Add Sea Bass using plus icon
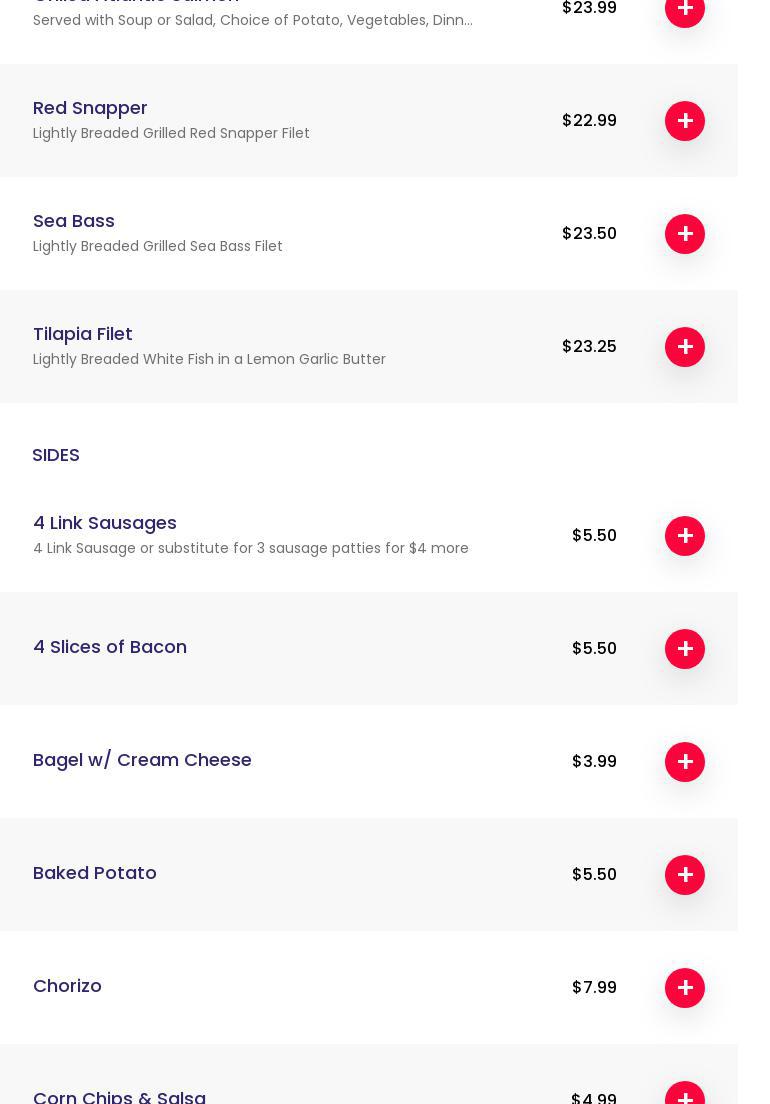Screen dimensions: 770x1104 click(685, 234)
